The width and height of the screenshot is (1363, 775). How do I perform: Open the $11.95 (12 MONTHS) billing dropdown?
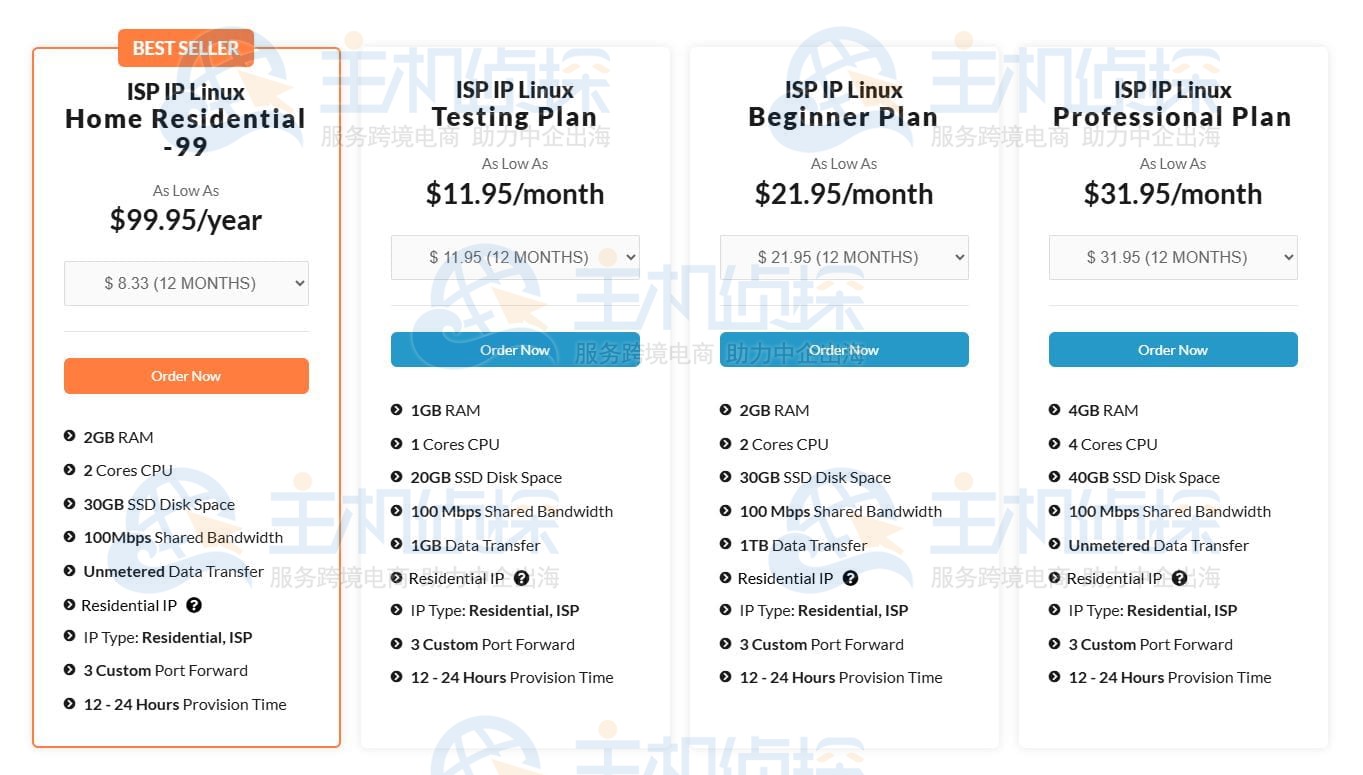click(x=515, y=257)
